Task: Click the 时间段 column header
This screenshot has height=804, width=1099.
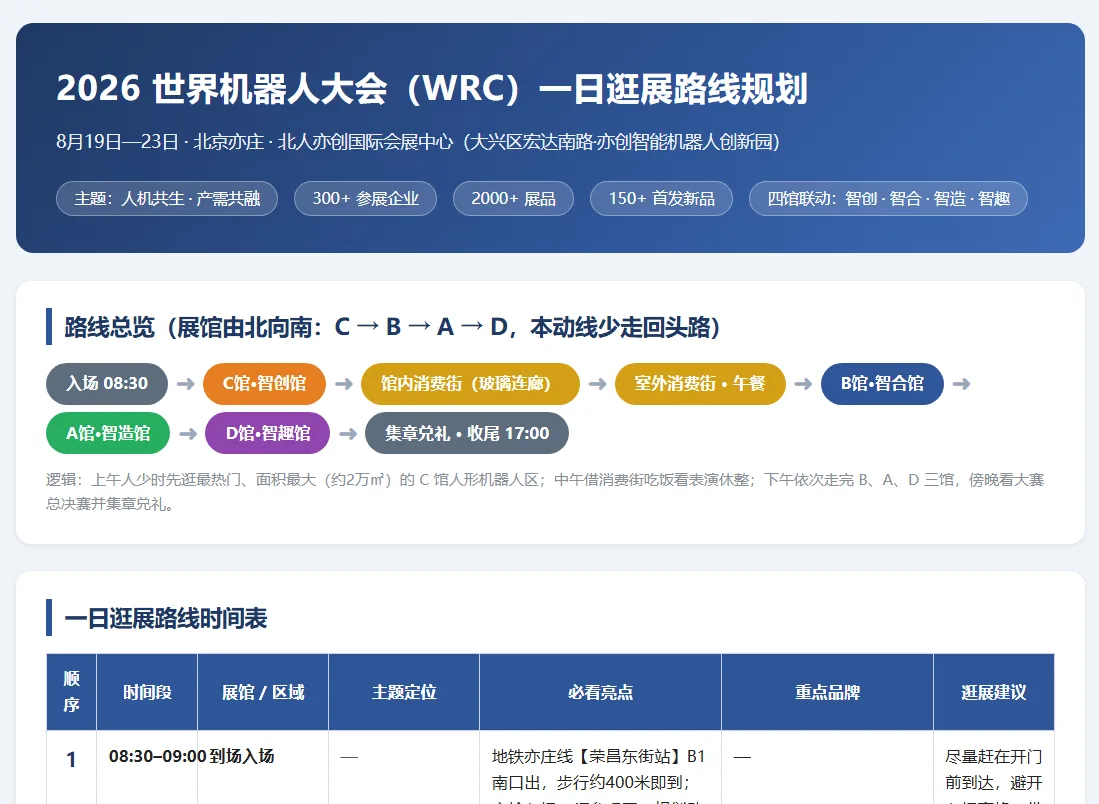Action: click(x=147, y=692)
